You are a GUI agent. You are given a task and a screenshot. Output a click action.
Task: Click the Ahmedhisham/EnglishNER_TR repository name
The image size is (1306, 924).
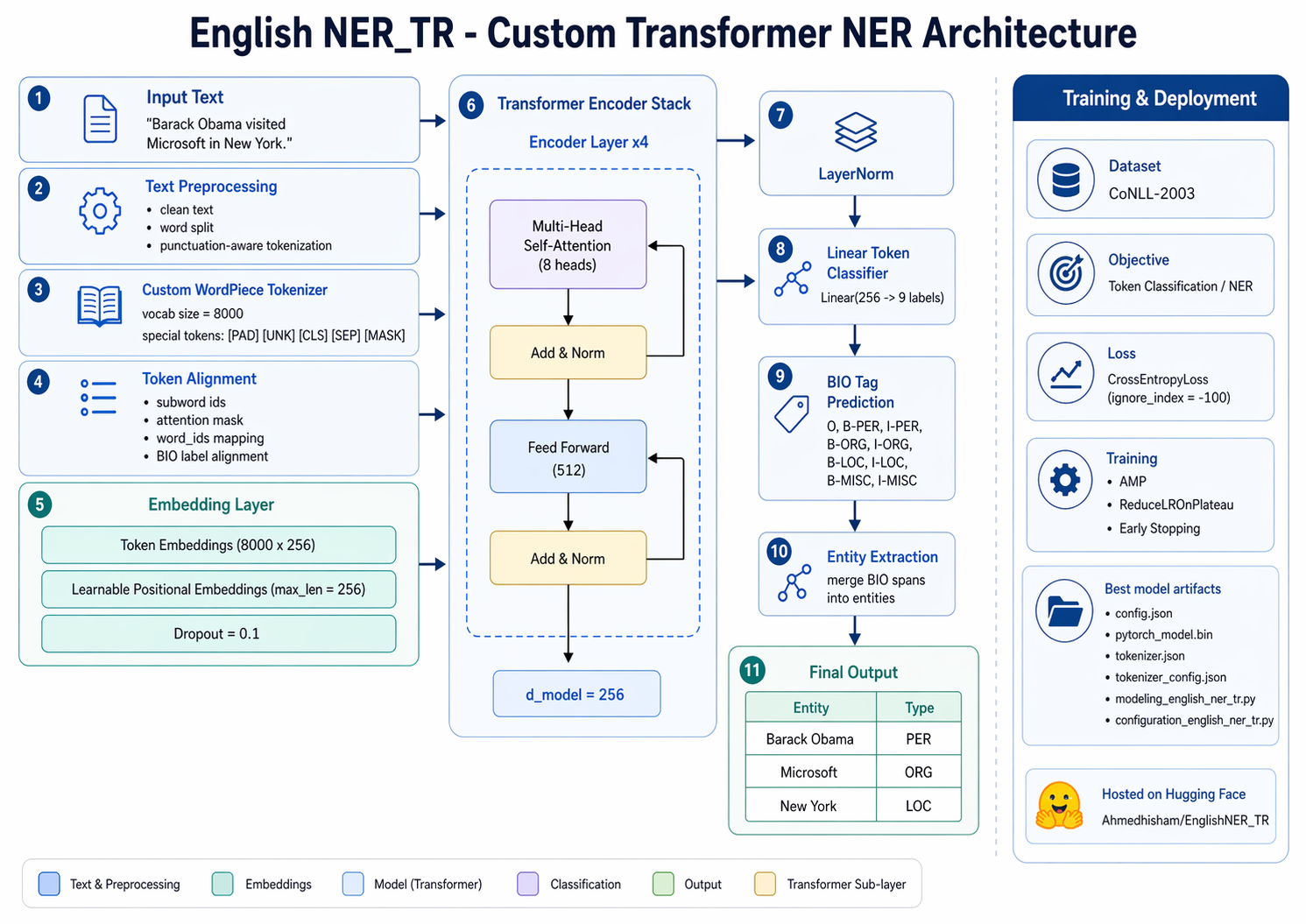tap(1185, 821)
